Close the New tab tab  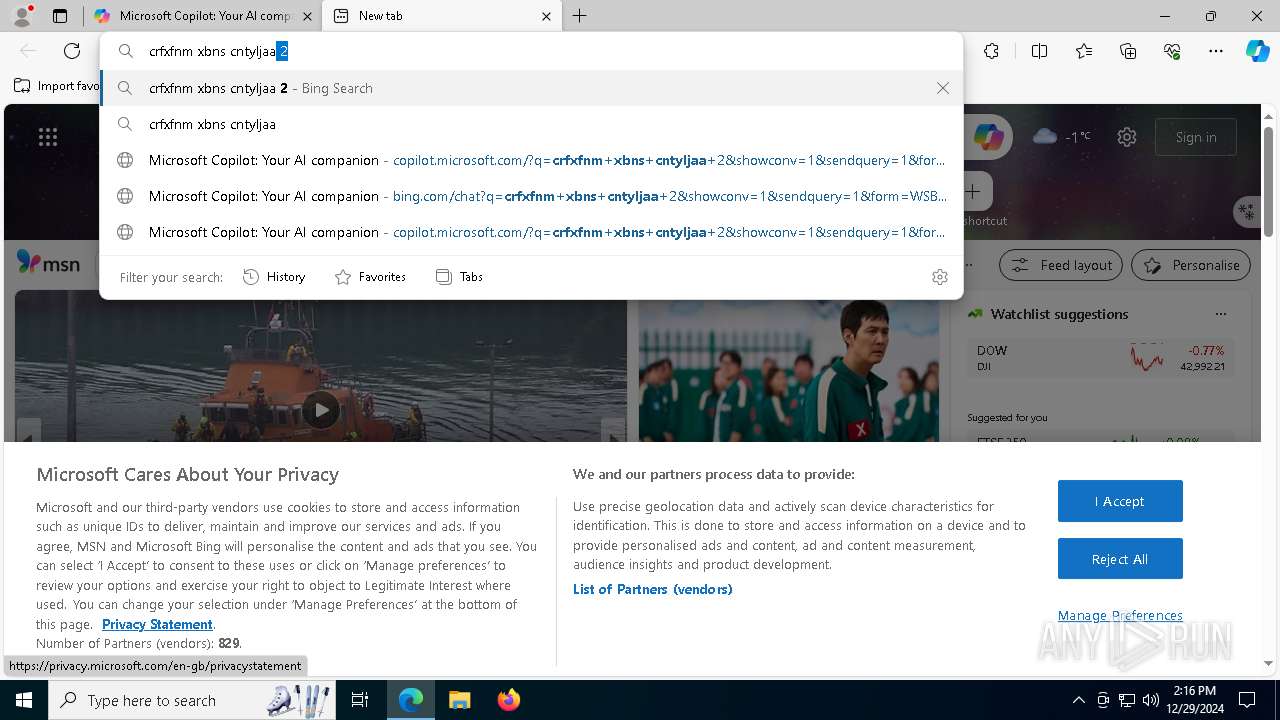click(546, 16)
